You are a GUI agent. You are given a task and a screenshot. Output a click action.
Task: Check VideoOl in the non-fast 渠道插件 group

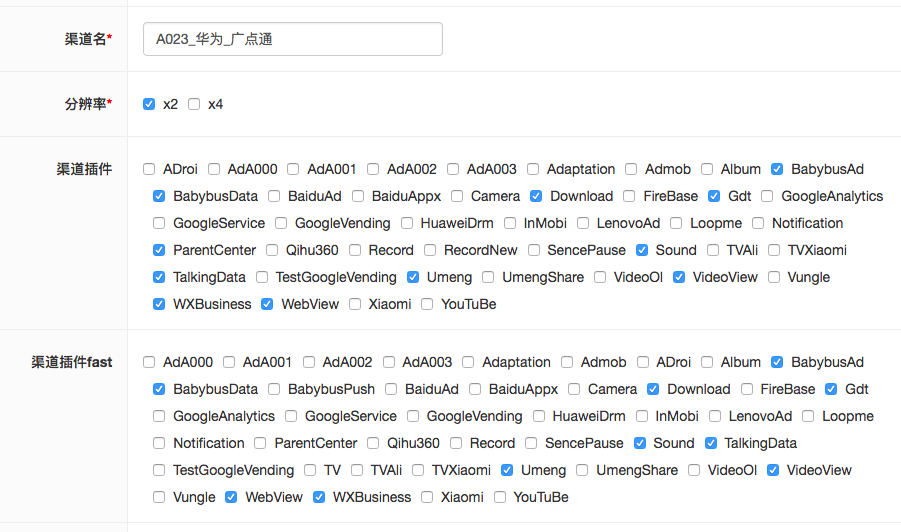pyautogui.click(x=600, y=277)
